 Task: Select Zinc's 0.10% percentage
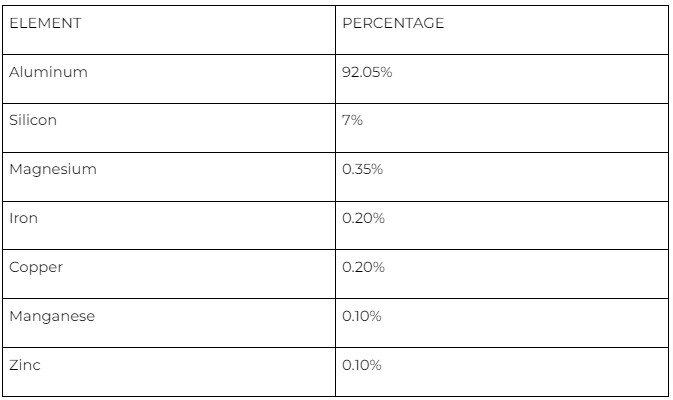(x=361, y=365)
